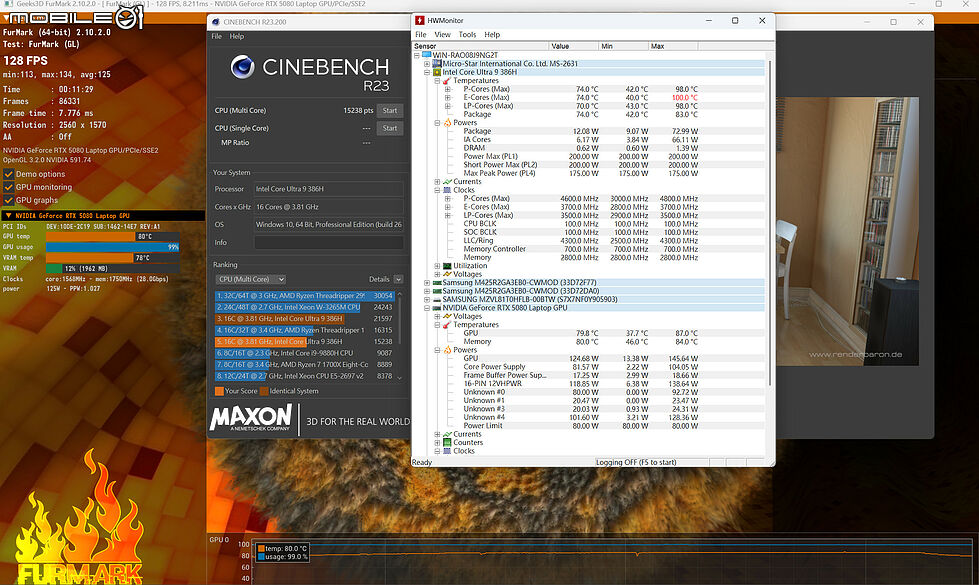Toggle FurMark GPU monitoring checkbox
This screenshot has height=585, width=979.
pyautogui.click(x=9, y=187)
